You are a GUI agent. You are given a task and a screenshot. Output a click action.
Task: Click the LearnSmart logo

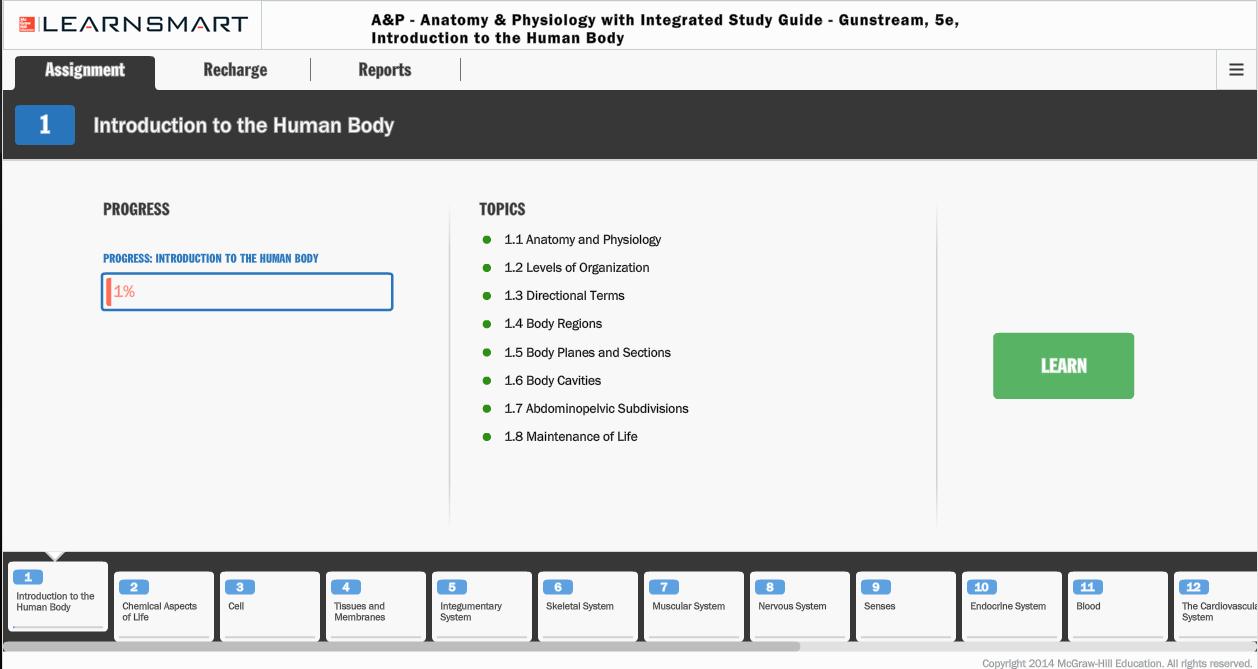pos(132,24)
